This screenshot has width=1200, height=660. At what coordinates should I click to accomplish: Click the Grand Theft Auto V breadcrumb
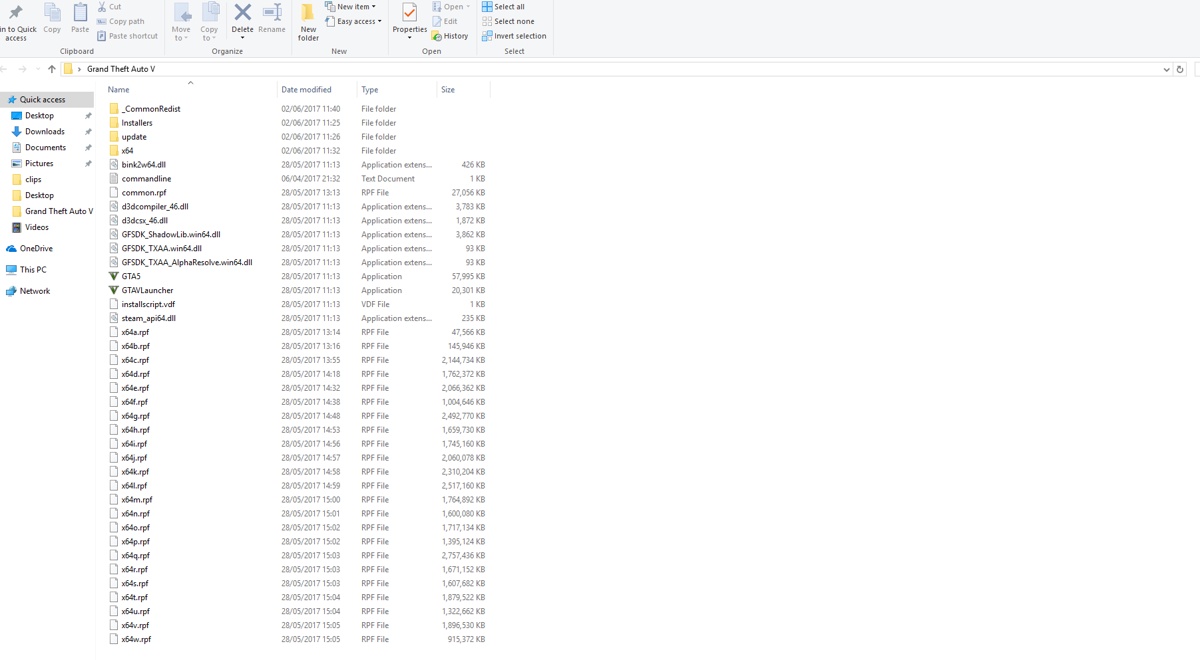[121, 69]
